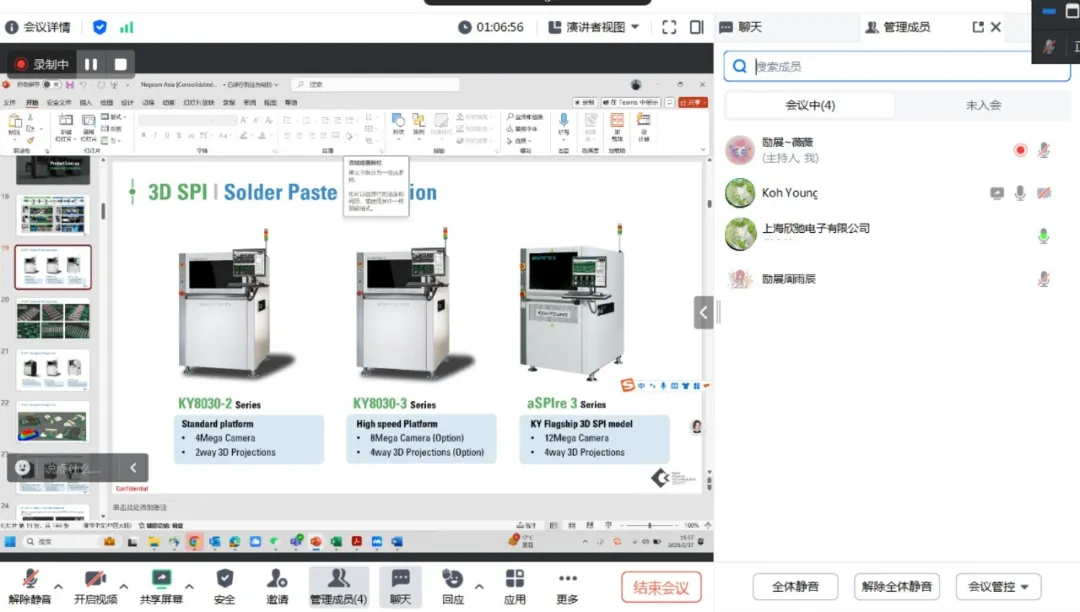Pause the meeting recording
The width and height of the screenshot is (1080, 612).
pyautogui.click(x=91, y=64)
